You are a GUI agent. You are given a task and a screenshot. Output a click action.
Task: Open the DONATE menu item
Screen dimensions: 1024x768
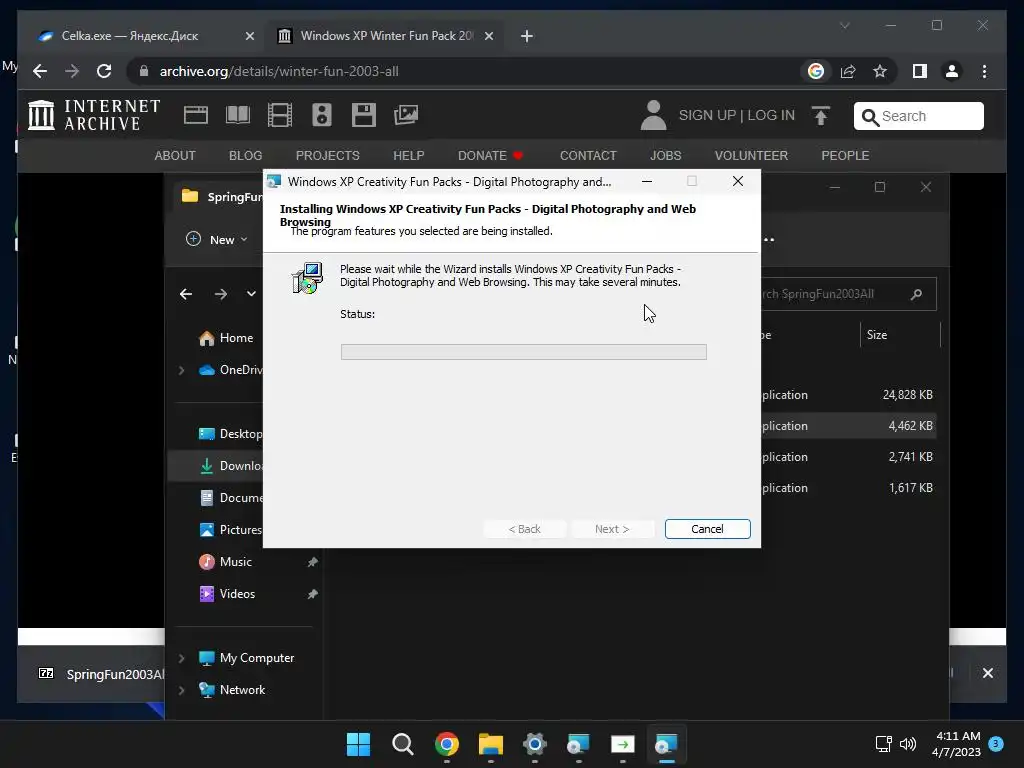click(490, 155)
